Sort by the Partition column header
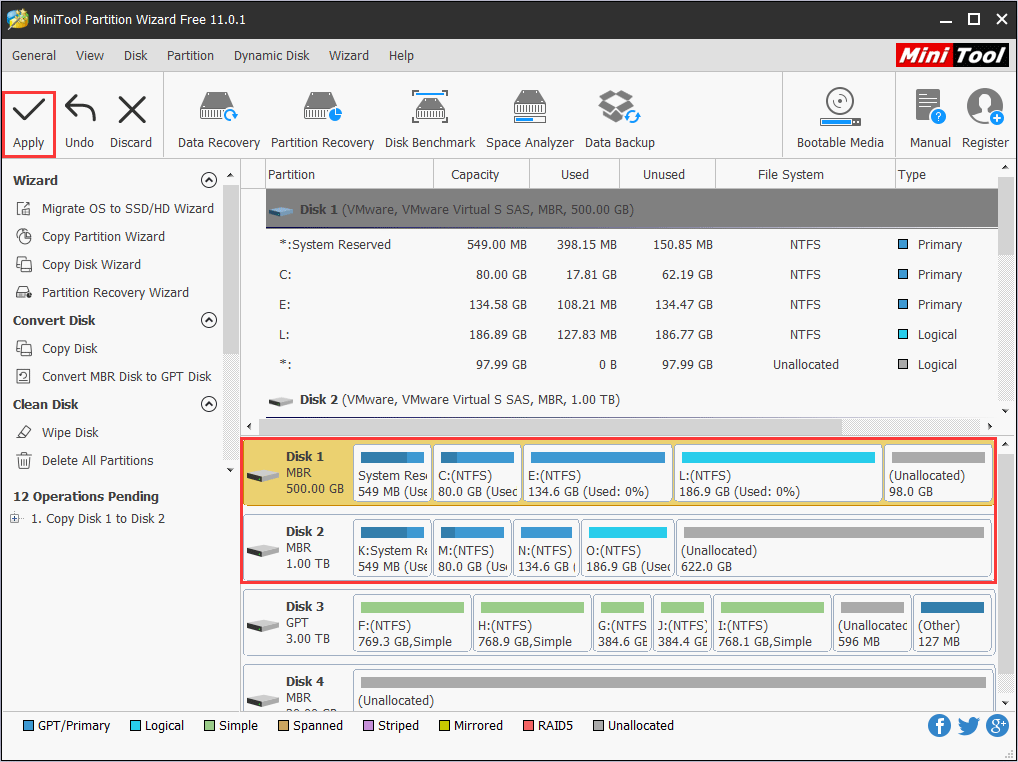Image resolution: width=1018 pixels, height=762 pixels. 349,175
